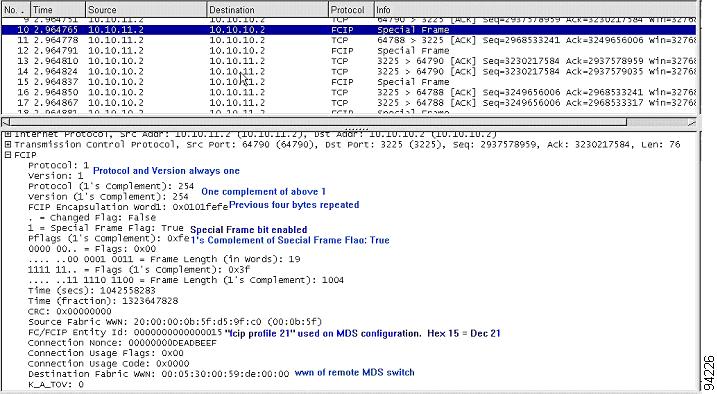Image resolution: width=717 pixels, height=394 pixels.
Task: Select the Source Fabric WWN field
Action: pos(175,322)
